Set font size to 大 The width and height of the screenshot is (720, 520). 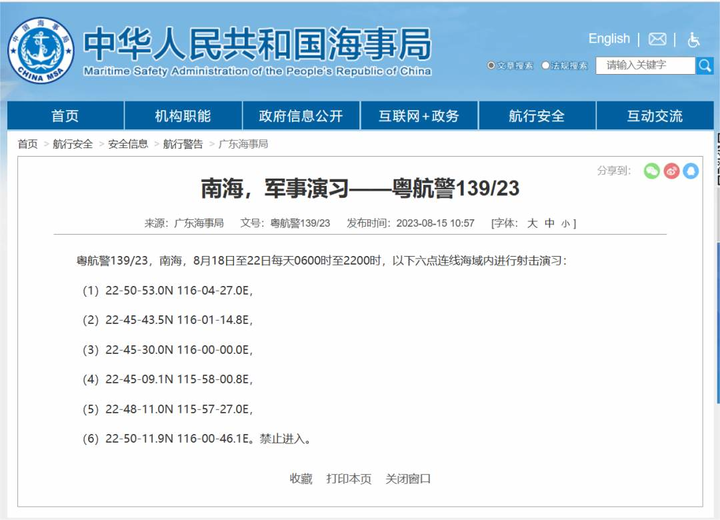click(532, 223)
